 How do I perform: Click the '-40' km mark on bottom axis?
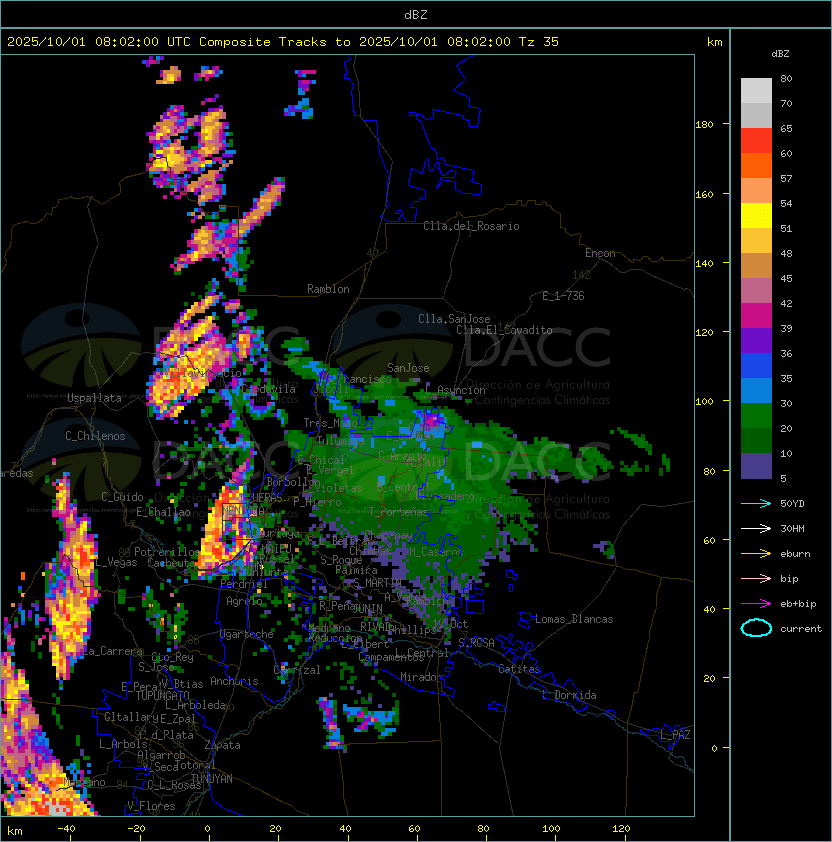click(x=67, y=829)
